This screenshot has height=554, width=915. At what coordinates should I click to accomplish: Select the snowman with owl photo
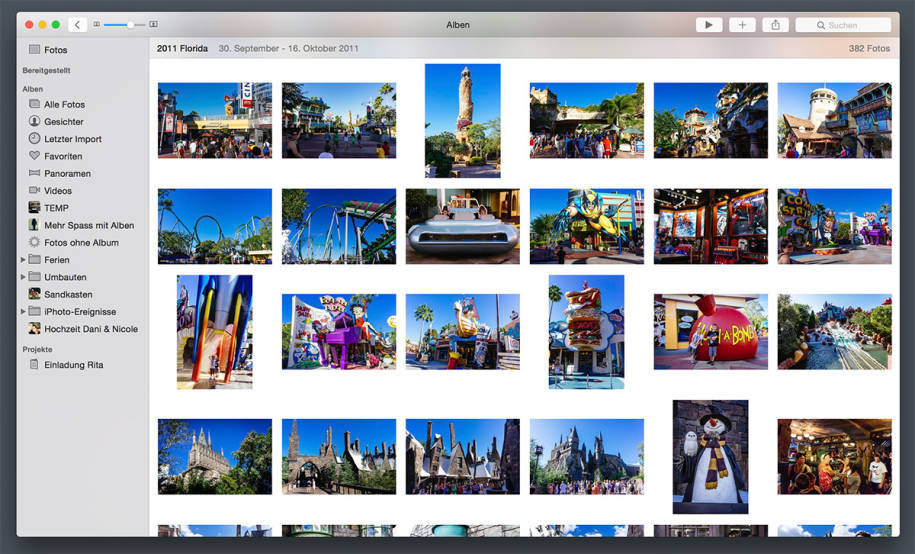710,457
